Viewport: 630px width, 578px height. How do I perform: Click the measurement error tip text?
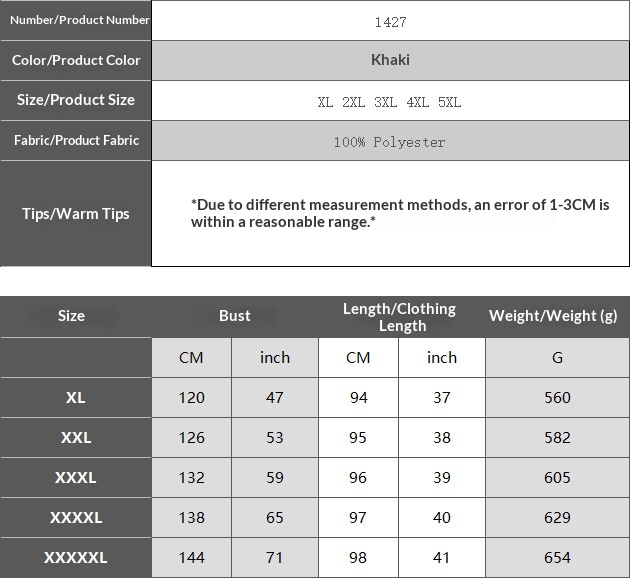click(399, 213)
